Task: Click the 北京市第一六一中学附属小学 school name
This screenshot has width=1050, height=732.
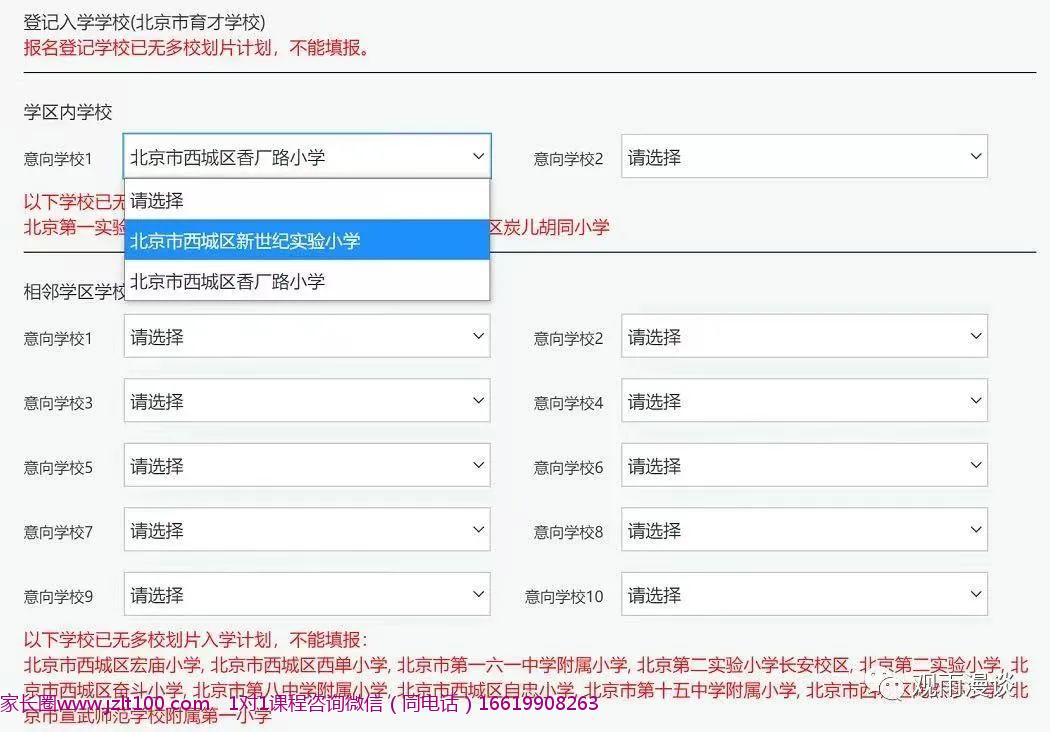Action: (x=512, y=664)
